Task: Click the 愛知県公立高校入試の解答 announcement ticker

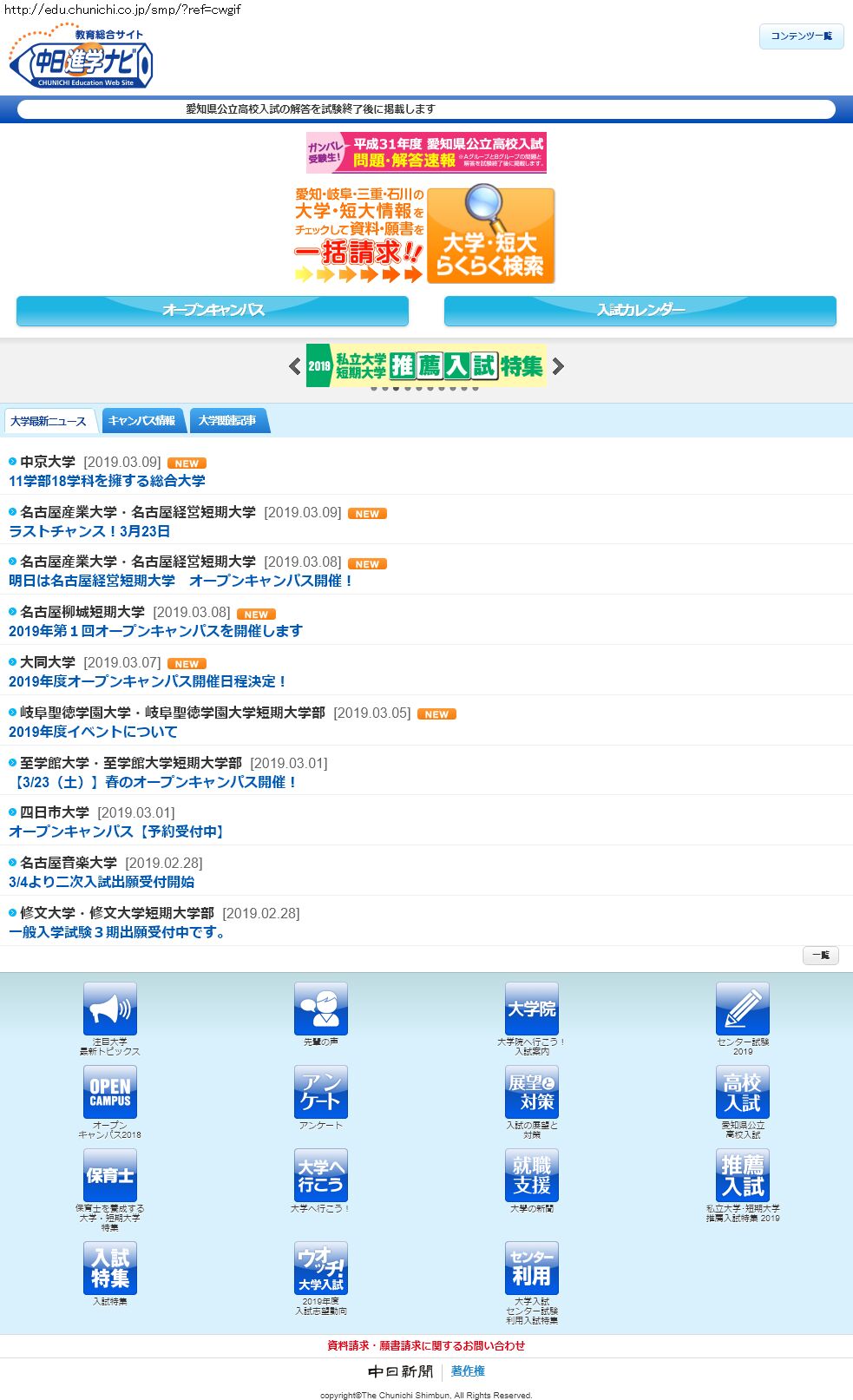Action: pos(426,109)
